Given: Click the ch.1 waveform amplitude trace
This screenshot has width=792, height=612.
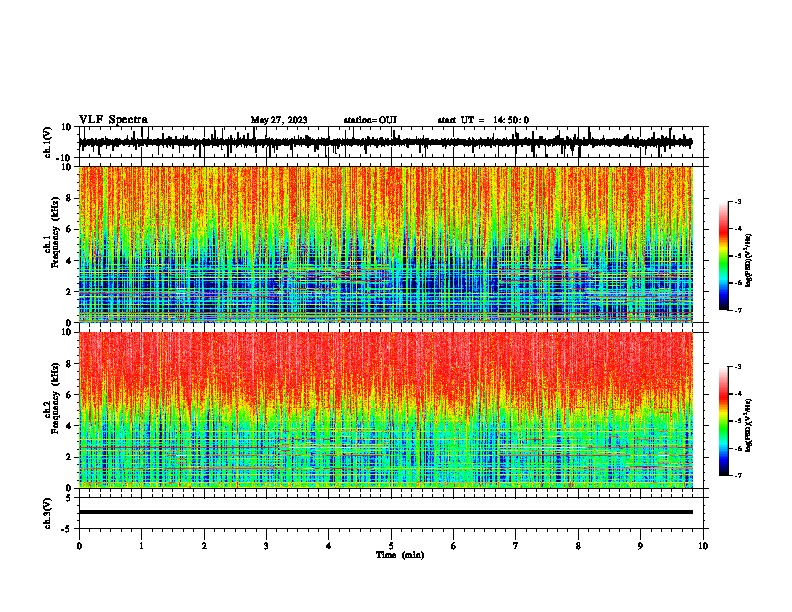Looking at the screenshot, I should (x=385, y=142).
